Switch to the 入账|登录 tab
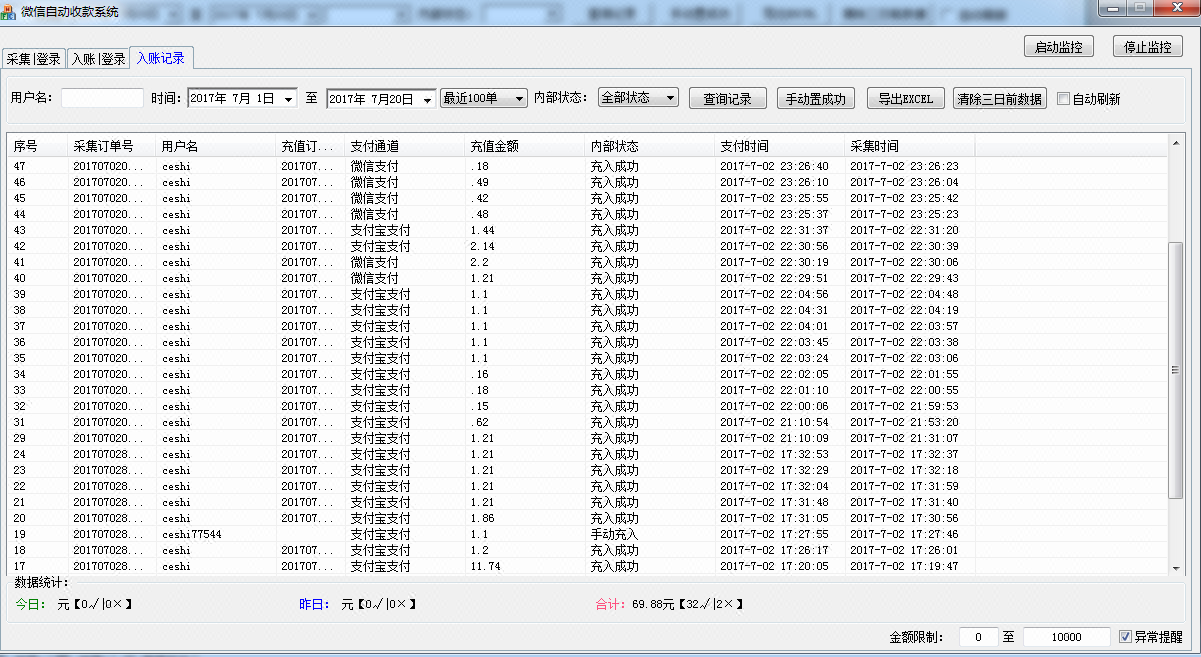This screenshot has width=1201, height=657. 98,59
